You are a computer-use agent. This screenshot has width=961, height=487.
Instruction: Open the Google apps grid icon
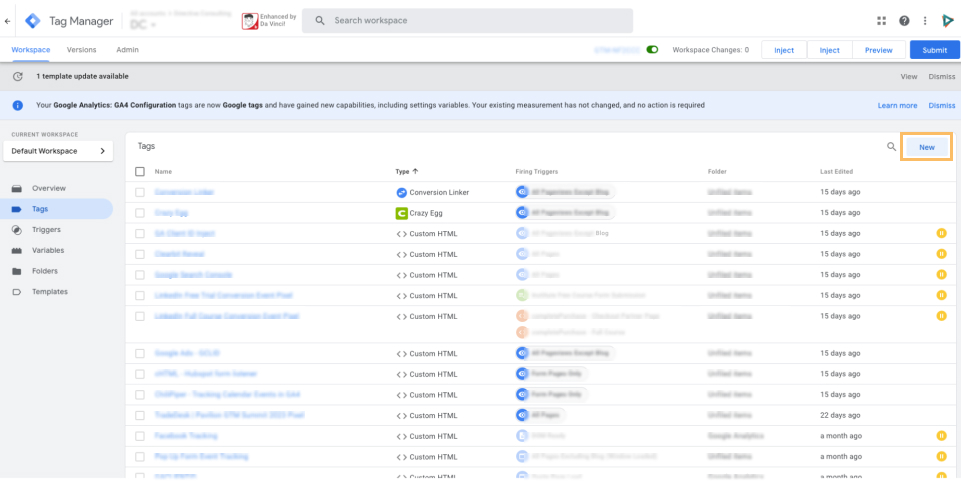point(881,21)
